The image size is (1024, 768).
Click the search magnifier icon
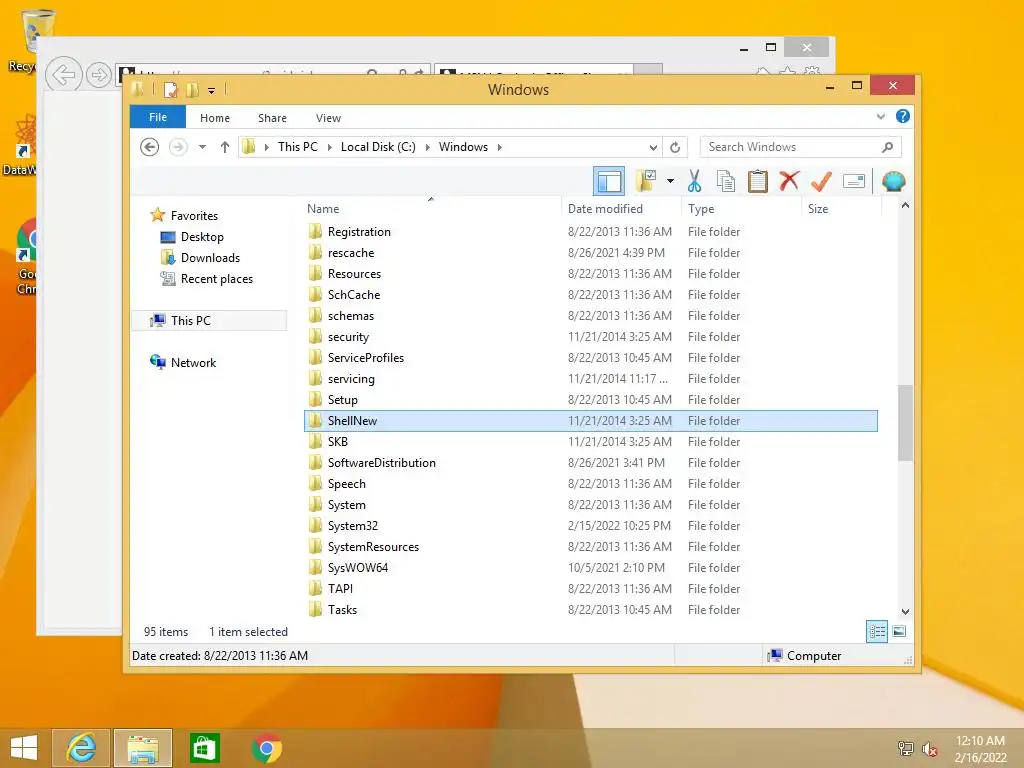887,147
